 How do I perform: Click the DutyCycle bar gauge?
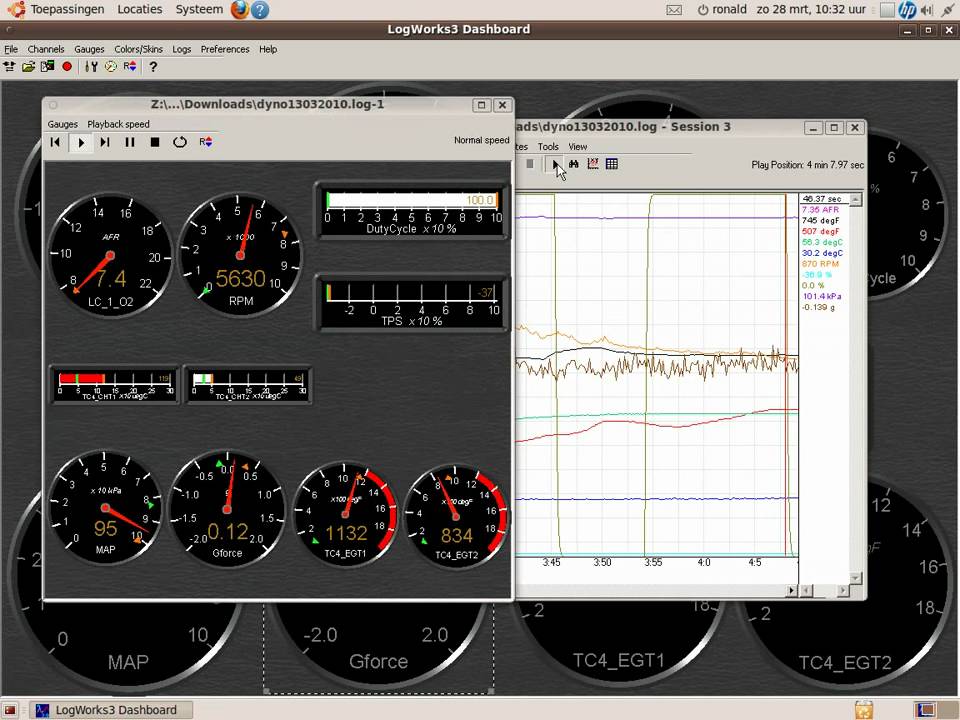[x=411, y=211]
